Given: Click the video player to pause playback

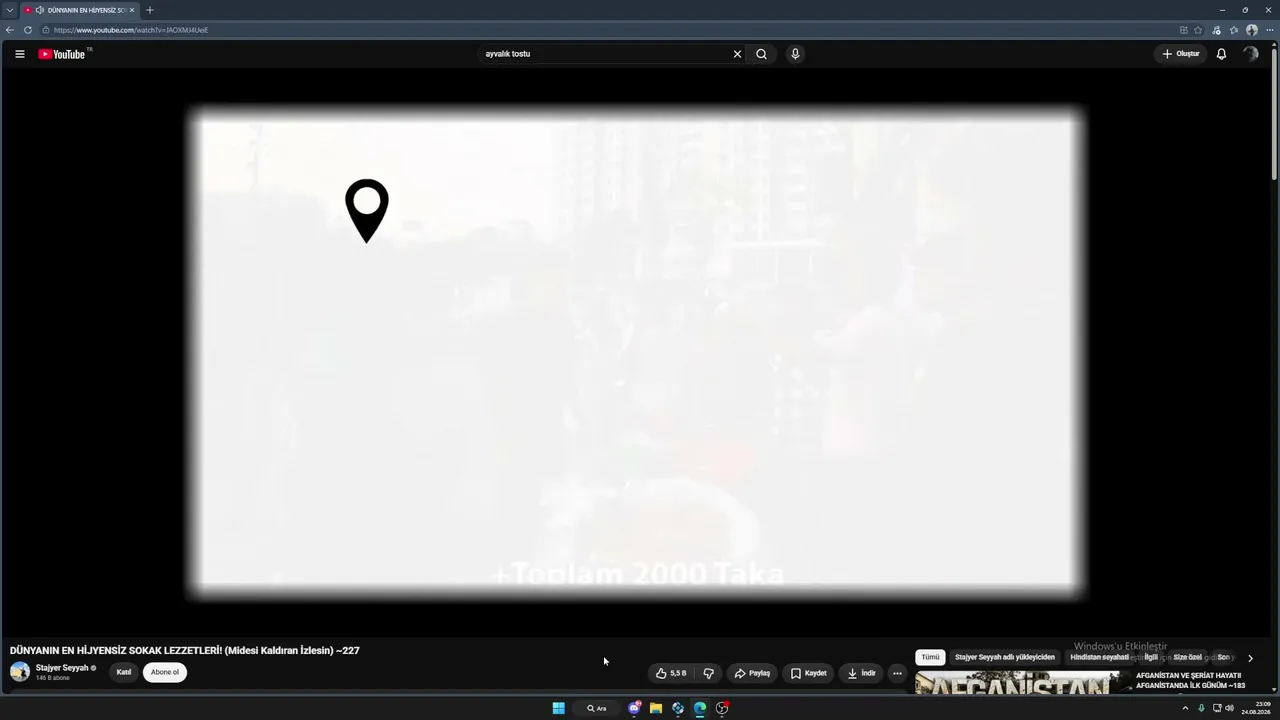Looking at the screenshot, I should click(x=636, y=352).
